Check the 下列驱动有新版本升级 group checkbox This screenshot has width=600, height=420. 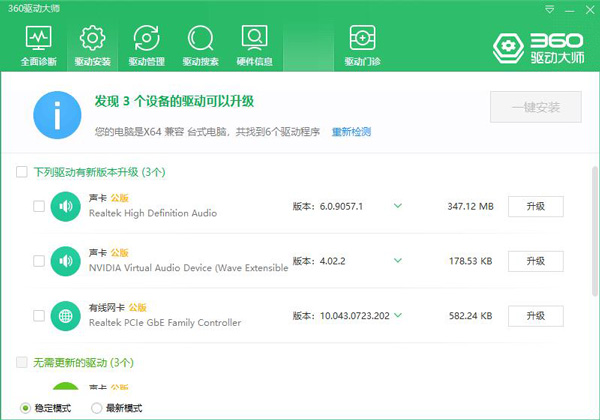(22, 172)
